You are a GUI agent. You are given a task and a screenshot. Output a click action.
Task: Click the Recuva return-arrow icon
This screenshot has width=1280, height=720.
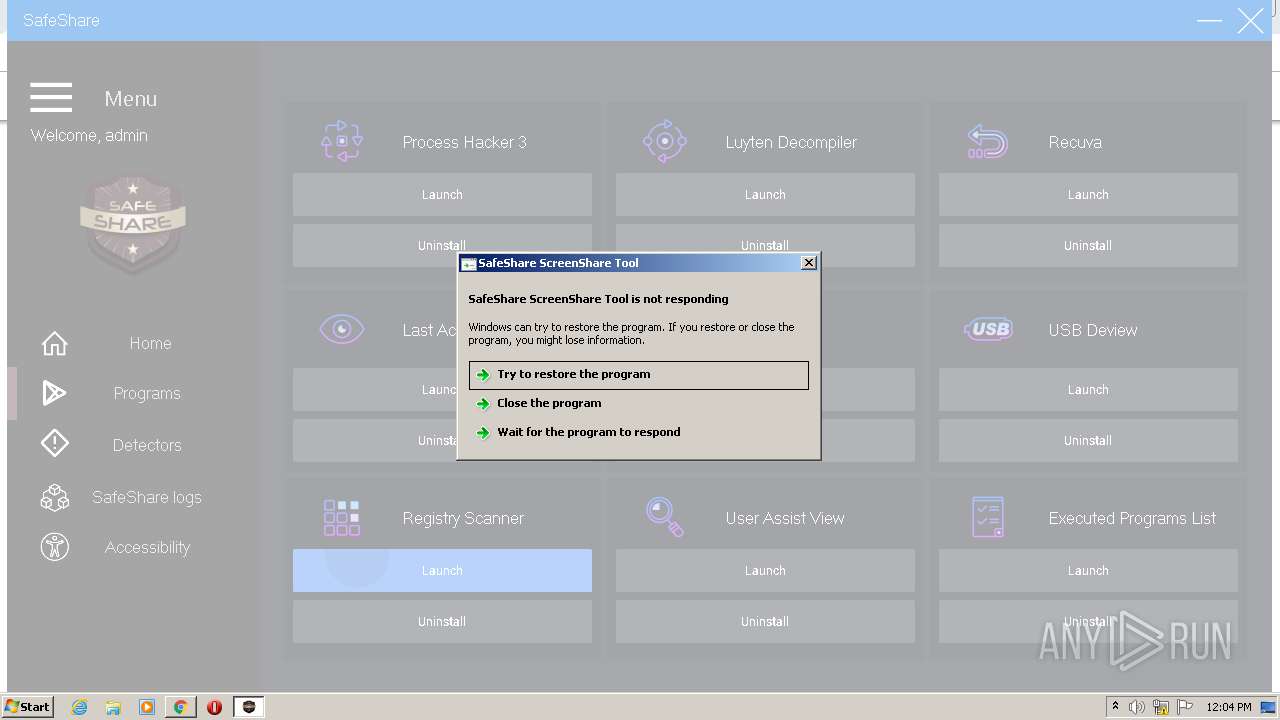pyautogui.click(x=988, y=142)
